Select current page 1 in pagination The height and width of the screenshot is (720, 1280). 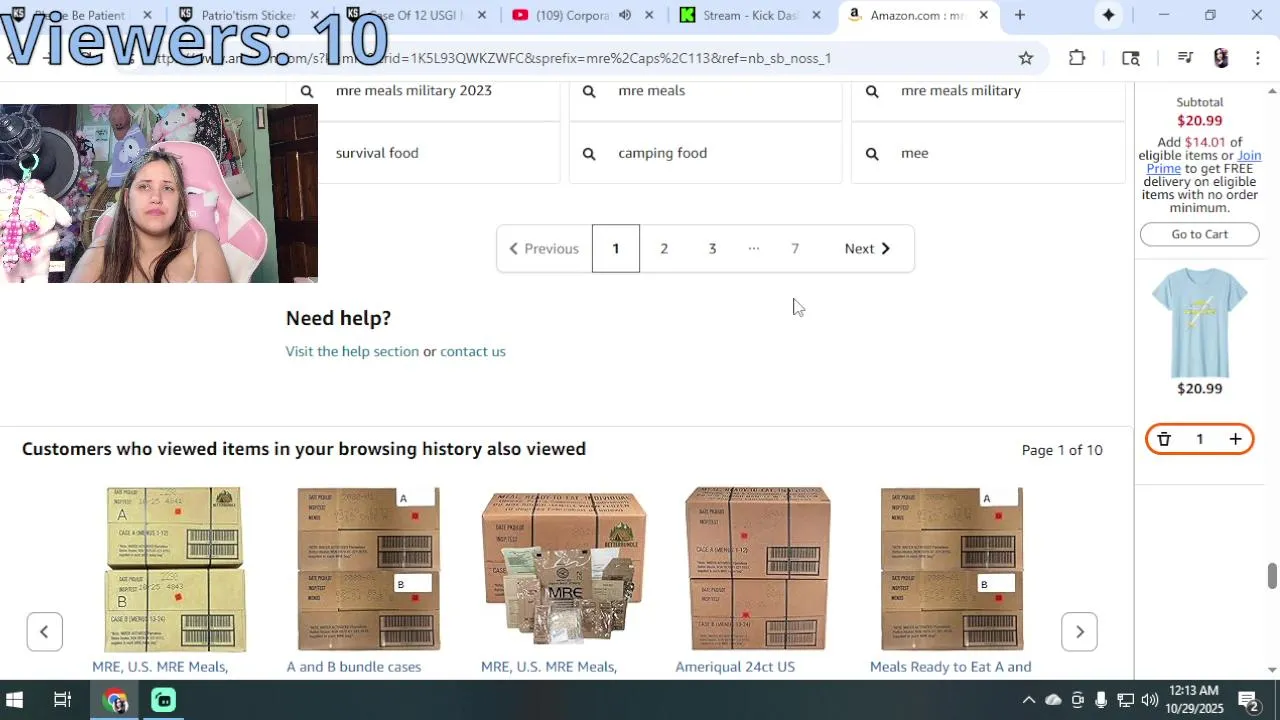click(616, 248)
